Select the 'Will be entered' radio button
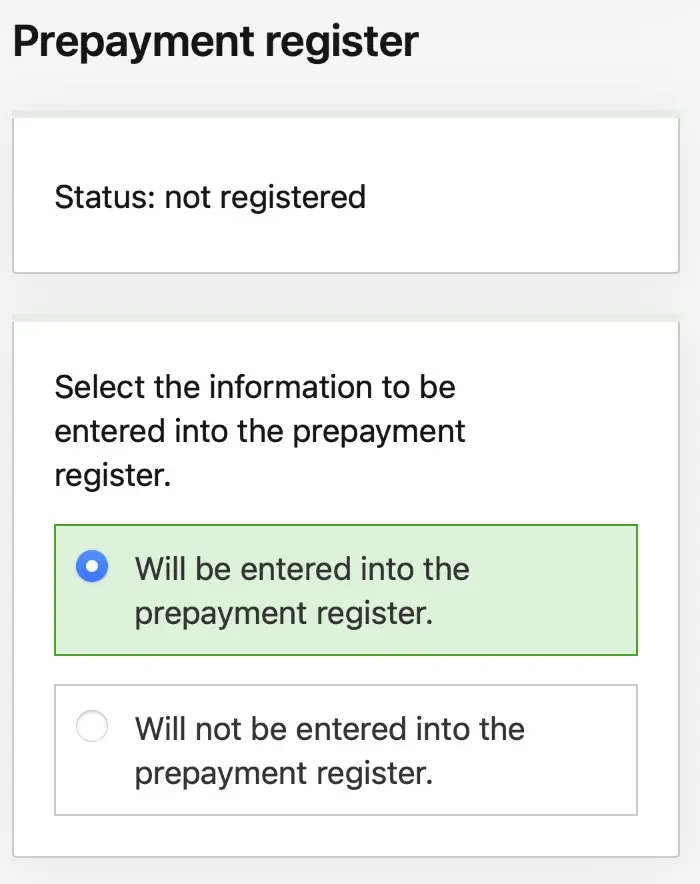The width and height of the screenshot is (700, 884). tap(92, 566)
